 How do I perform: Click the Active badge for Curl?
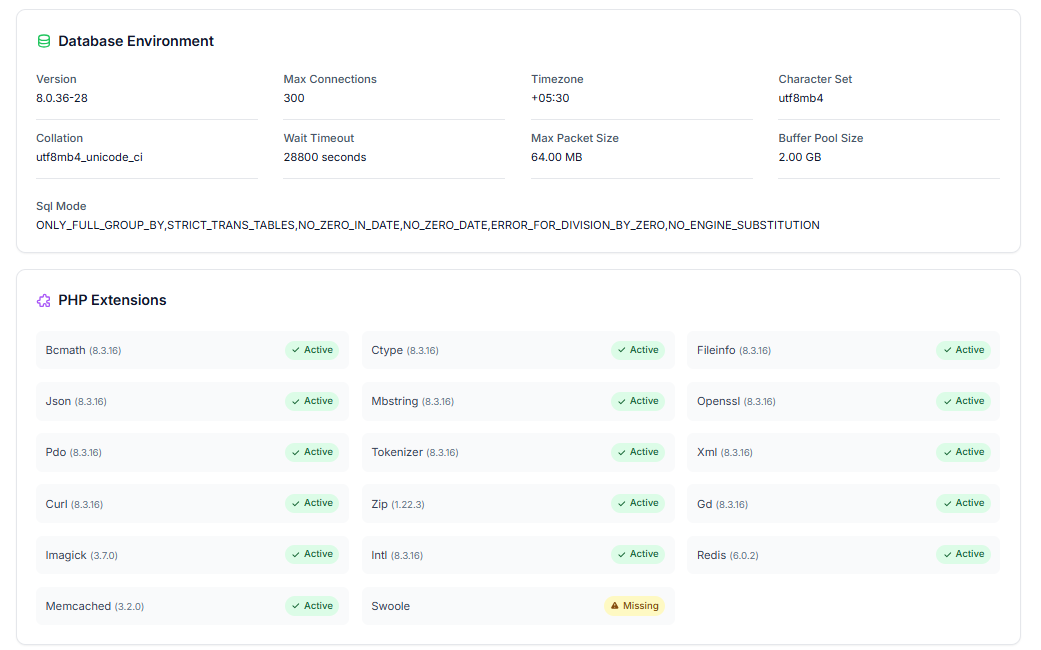[312, 503]
